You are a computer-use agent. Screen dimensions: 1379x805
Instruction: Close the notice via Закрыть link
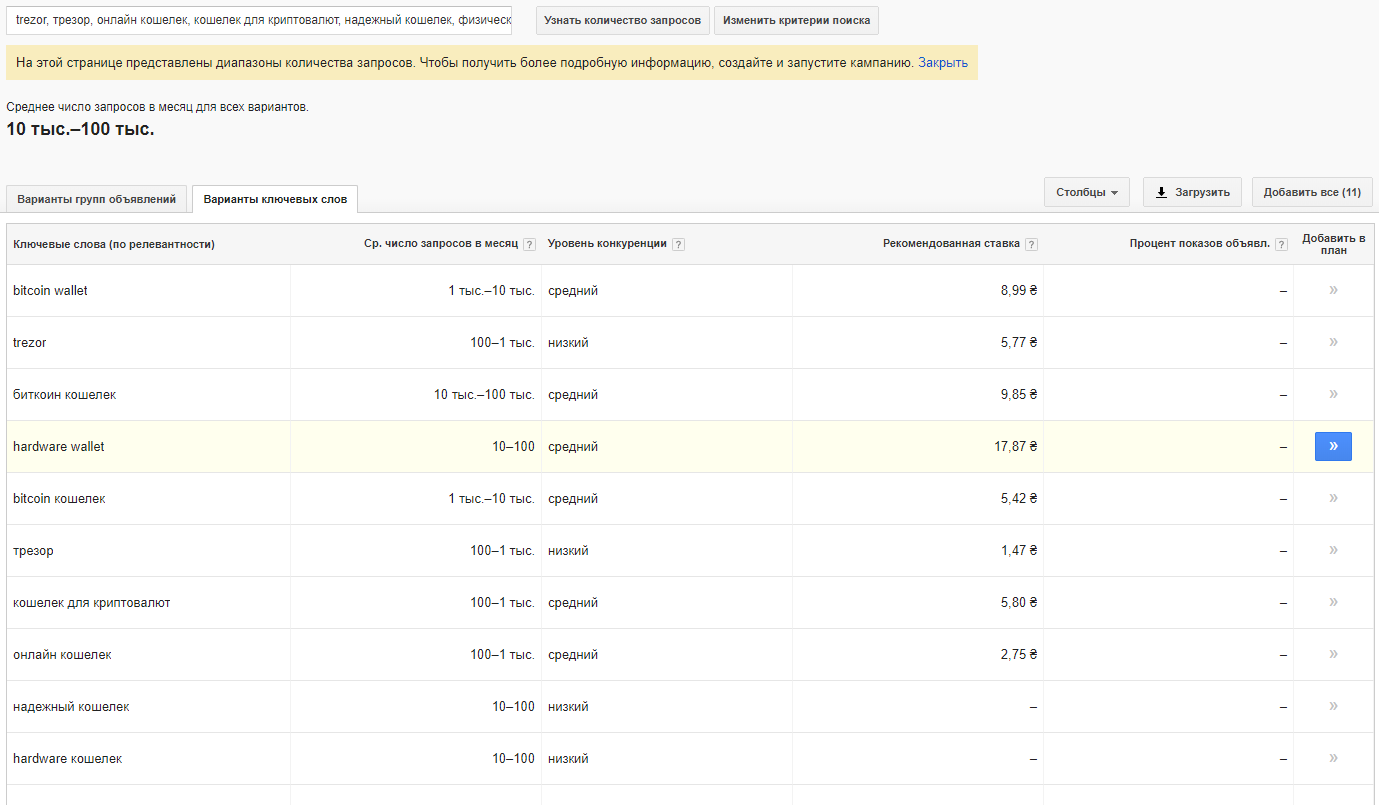(x=943, y=62)
